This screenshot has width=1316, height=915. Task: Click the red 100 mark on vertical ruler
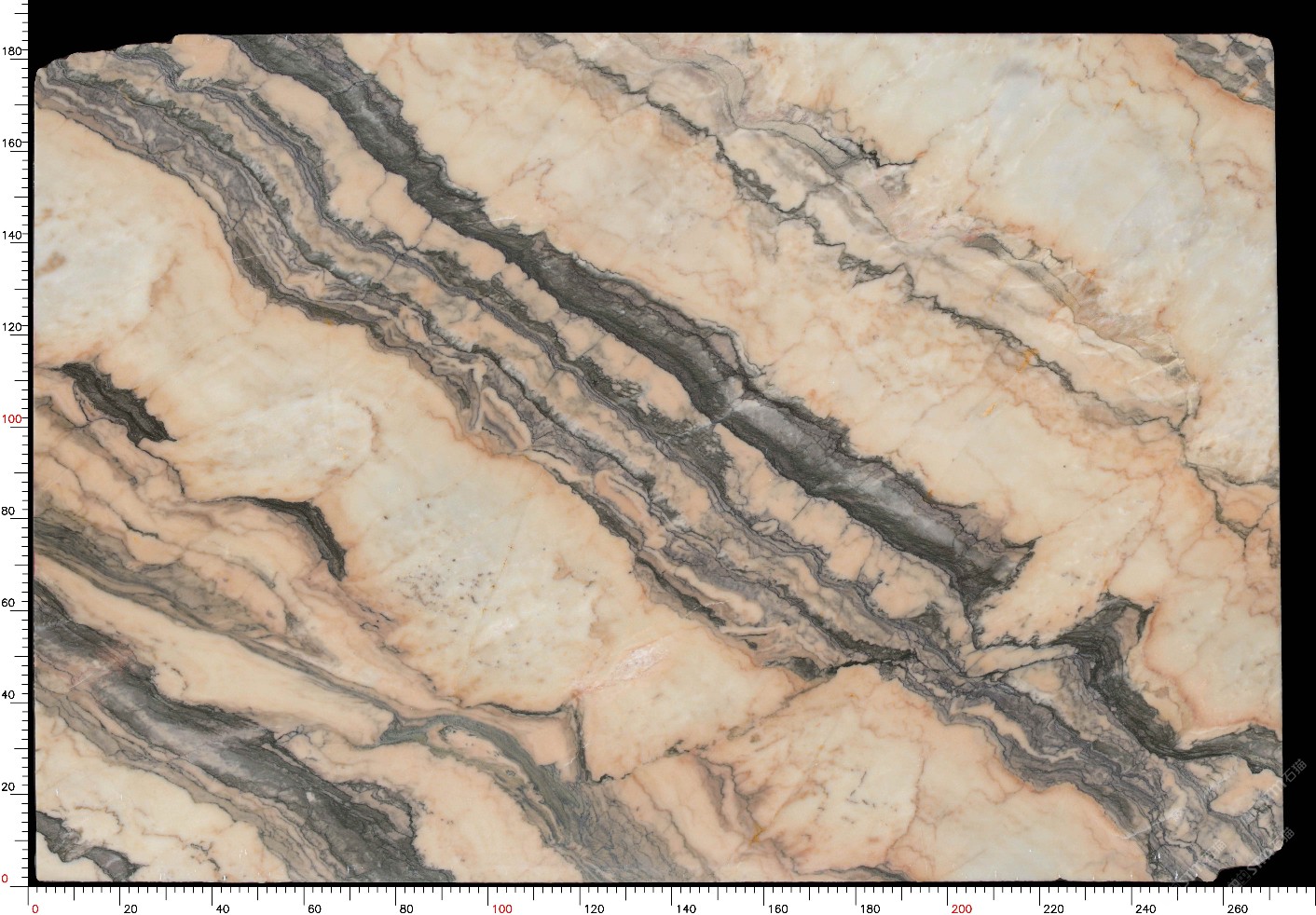11,418
